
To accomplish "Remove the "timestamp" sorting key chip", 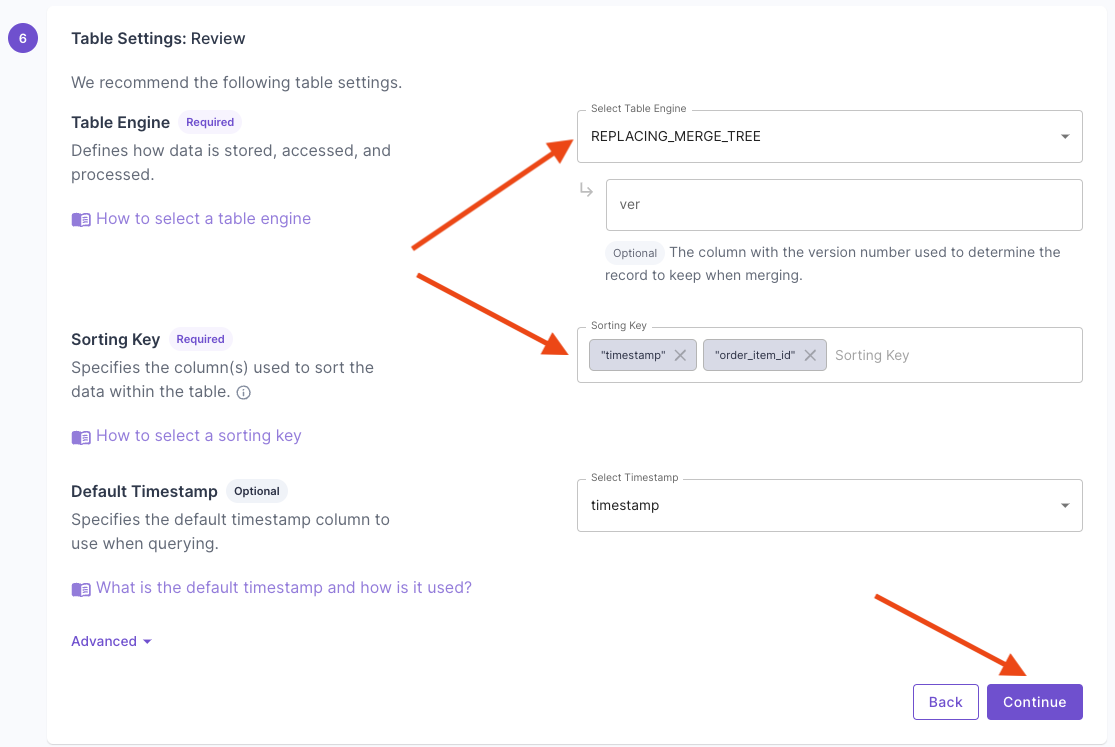I will tap(680, 355).
